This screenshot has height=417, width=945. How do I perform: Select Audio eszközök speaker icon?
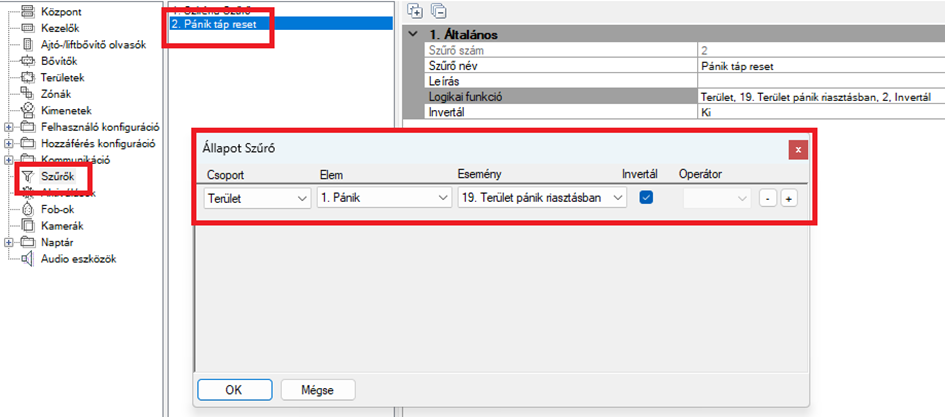click(x=28, y=258)
